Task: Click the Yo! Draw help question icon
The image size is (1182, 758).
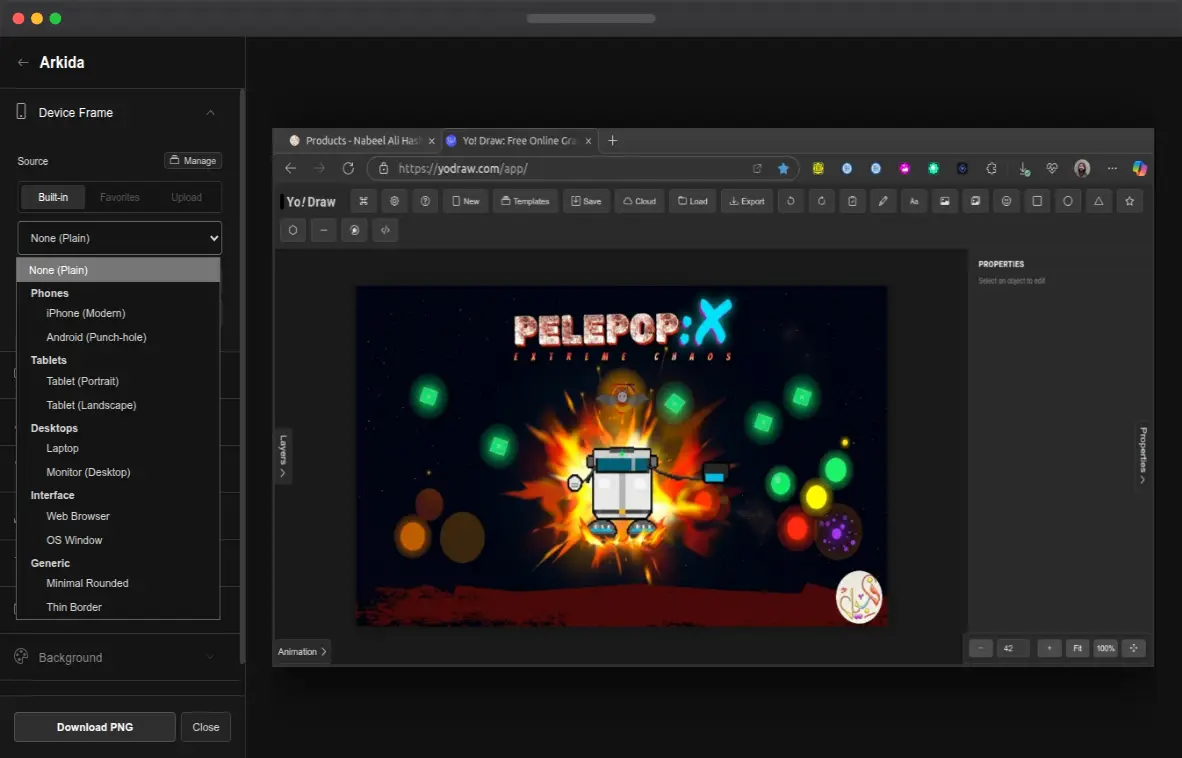Action: [425, 201]
